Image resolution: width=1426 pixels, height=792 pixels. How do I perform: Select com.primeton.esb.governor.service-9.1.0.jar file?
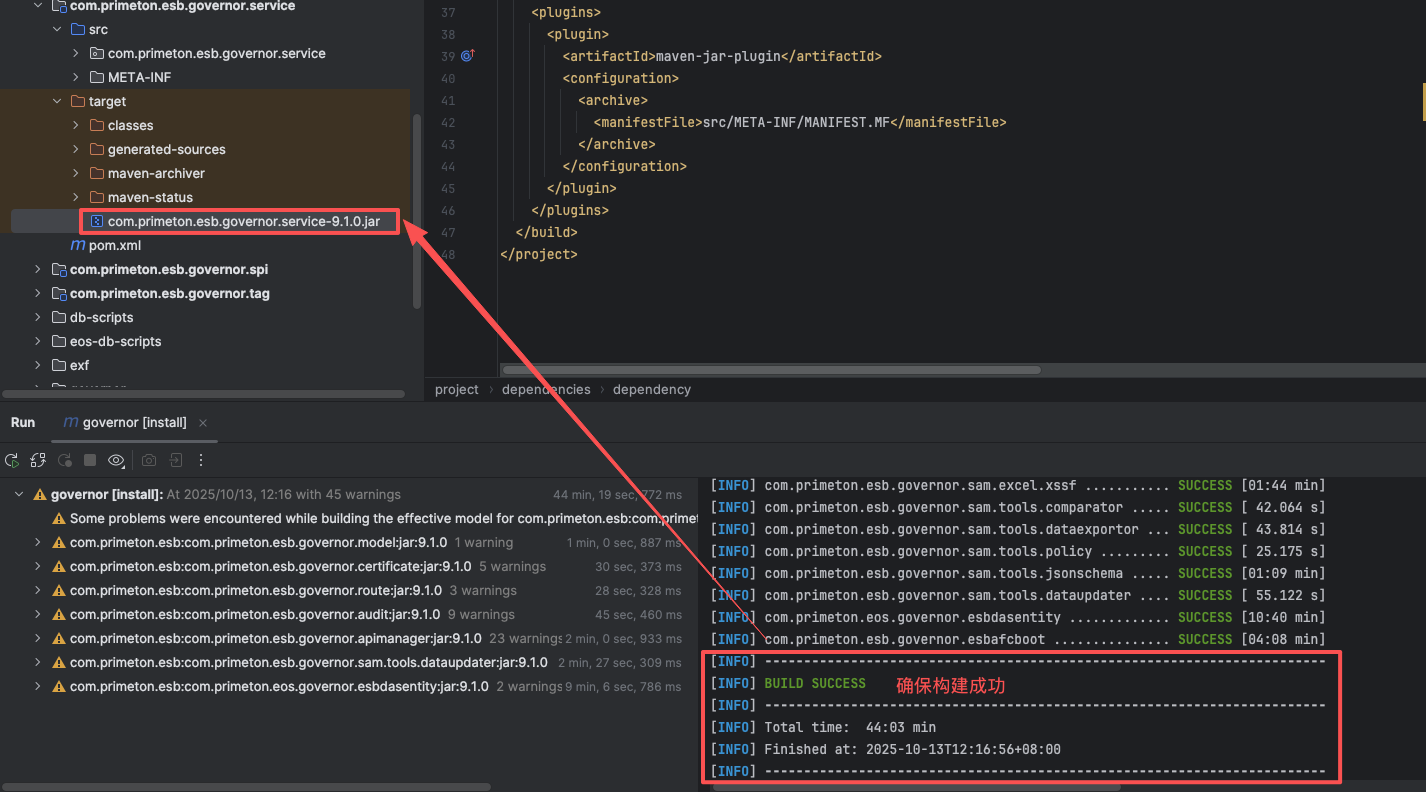(x=243, y=221)
